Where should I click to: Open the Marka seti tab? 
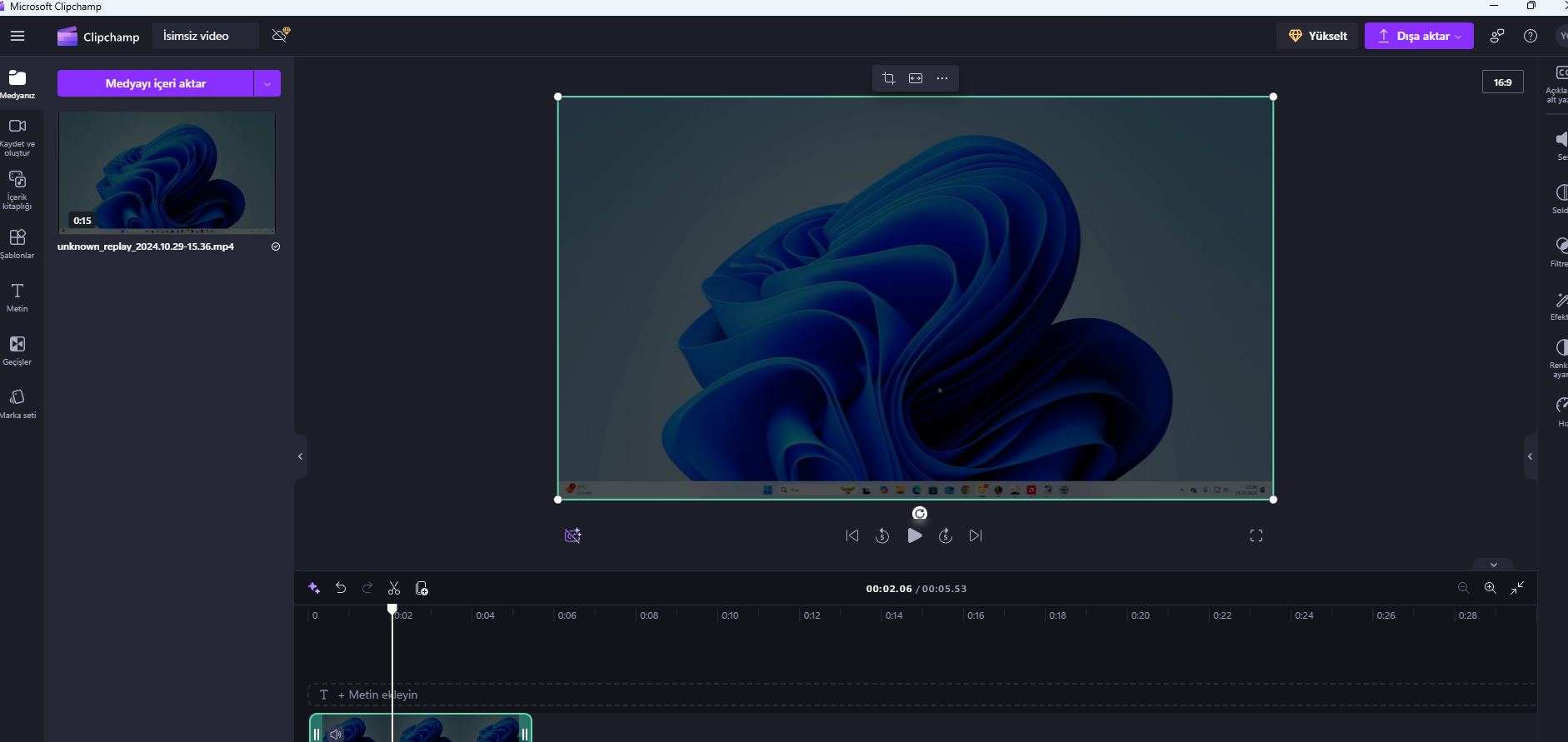(17, 404)
